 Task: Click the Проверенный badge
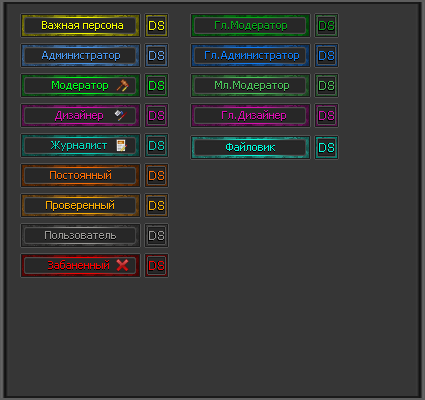click(80, 205)
